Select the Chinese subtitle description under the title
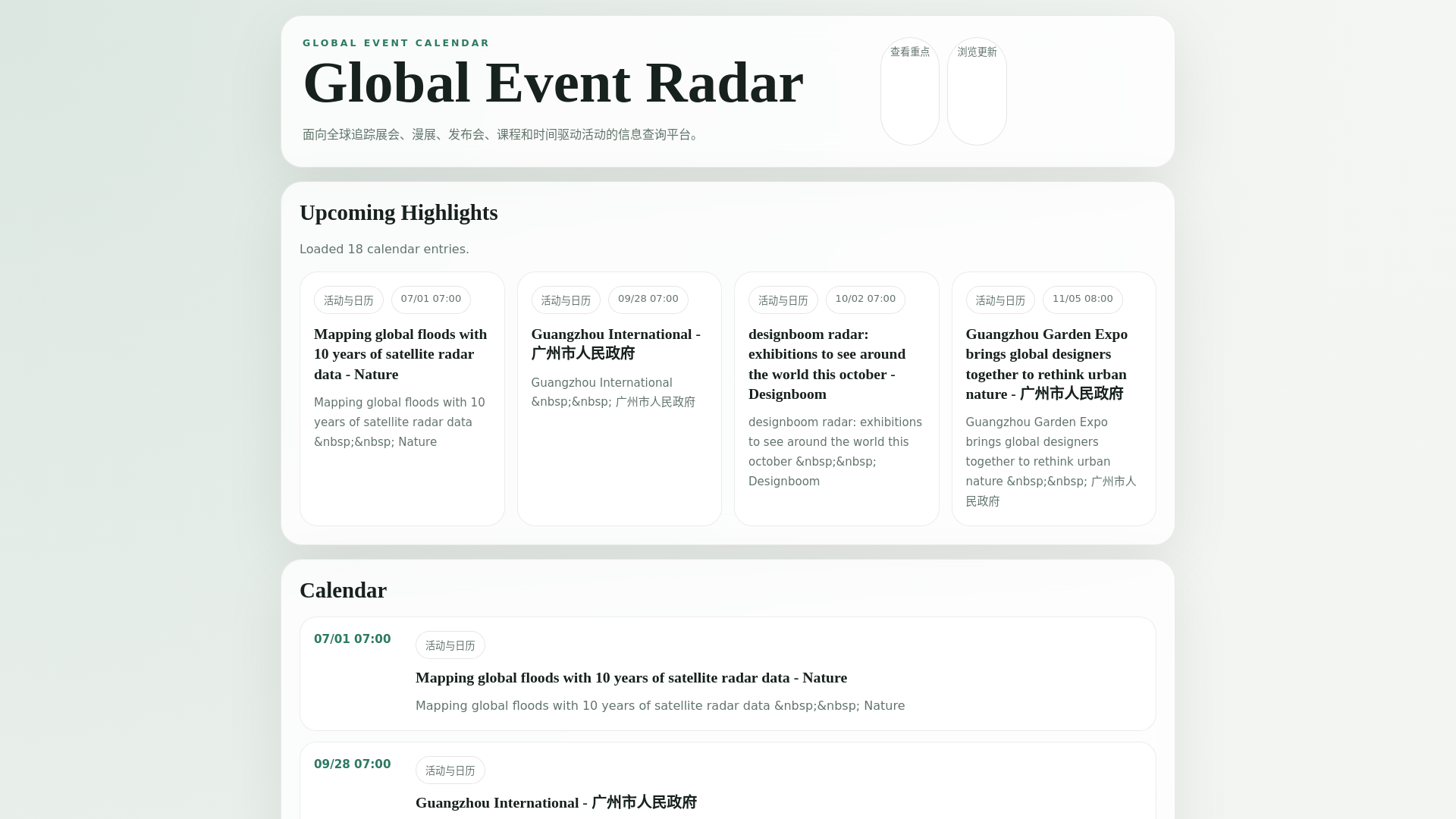The image size is (1456, 819). pos(500,135)
